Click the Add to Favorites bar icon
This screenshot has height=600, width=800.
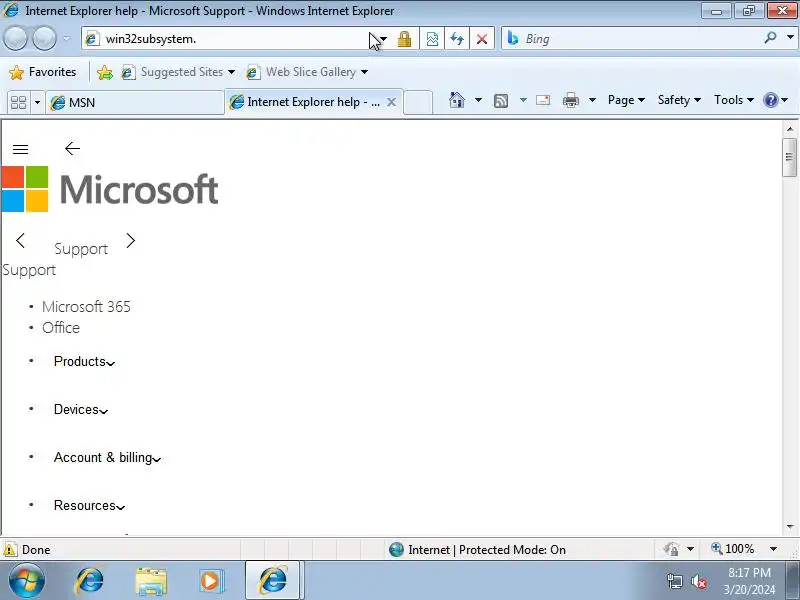click(105, 72)
